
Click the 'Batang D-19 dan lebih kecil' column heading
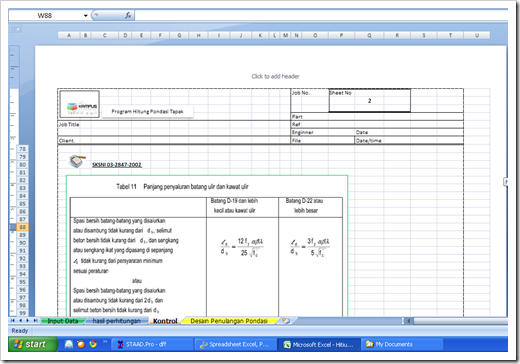(x=234, y=206)
